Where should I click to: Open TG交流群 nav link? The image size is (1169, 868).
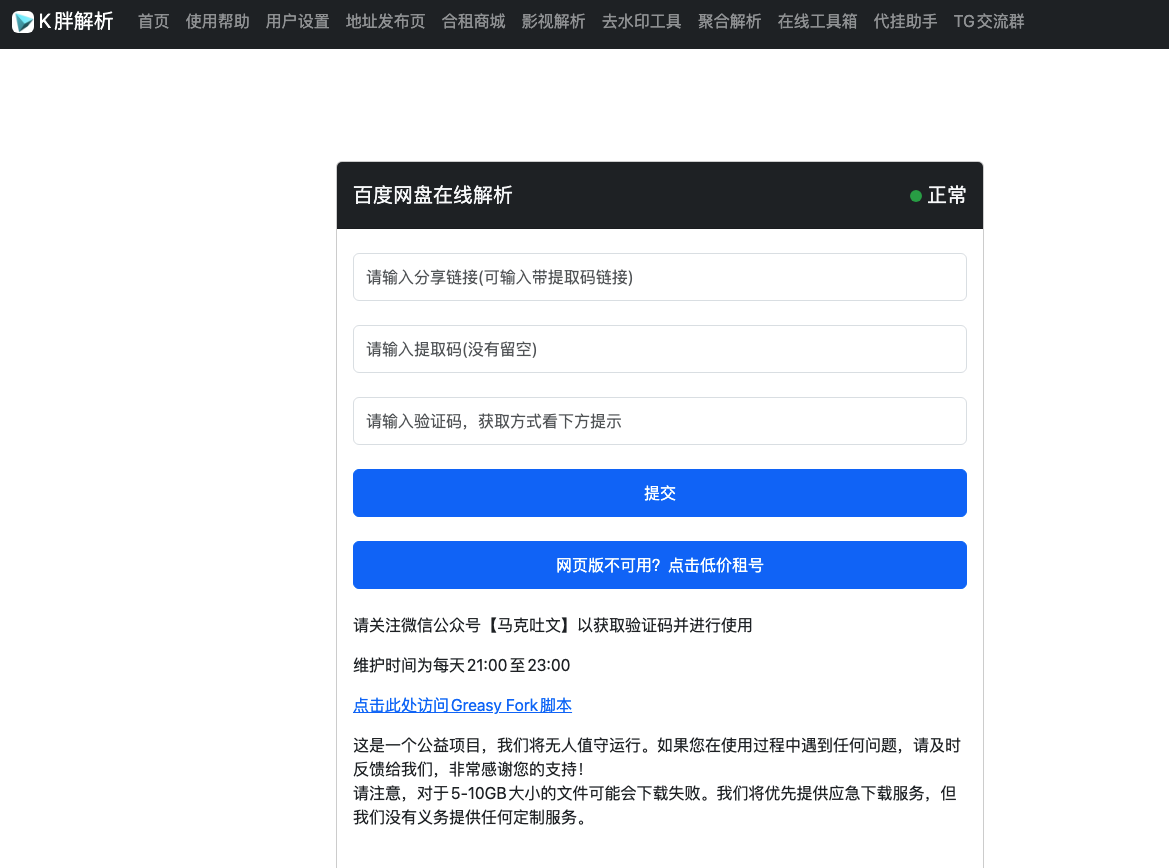coord(989,22)
